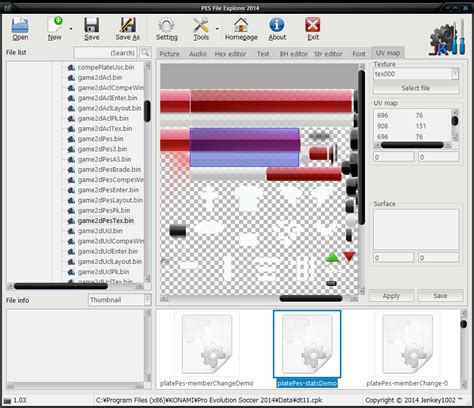Click the Save button in UV map panel

tap(440, 296)
